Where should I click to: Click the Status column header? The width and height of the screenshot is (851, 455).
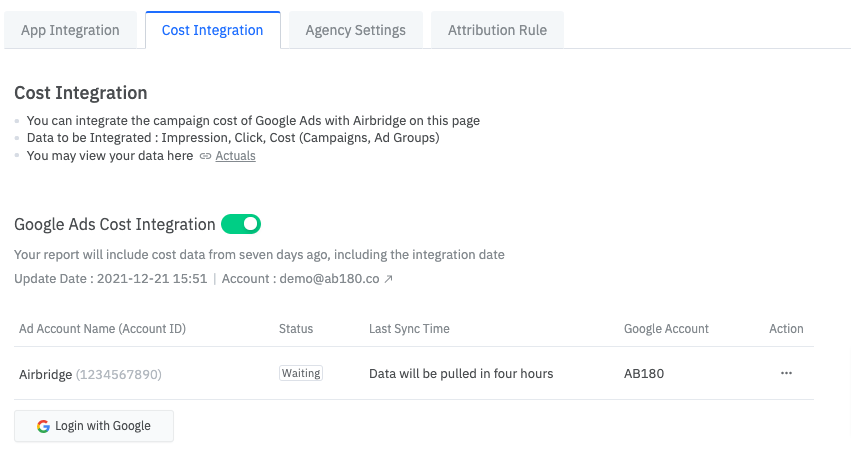tap(296, 328)
